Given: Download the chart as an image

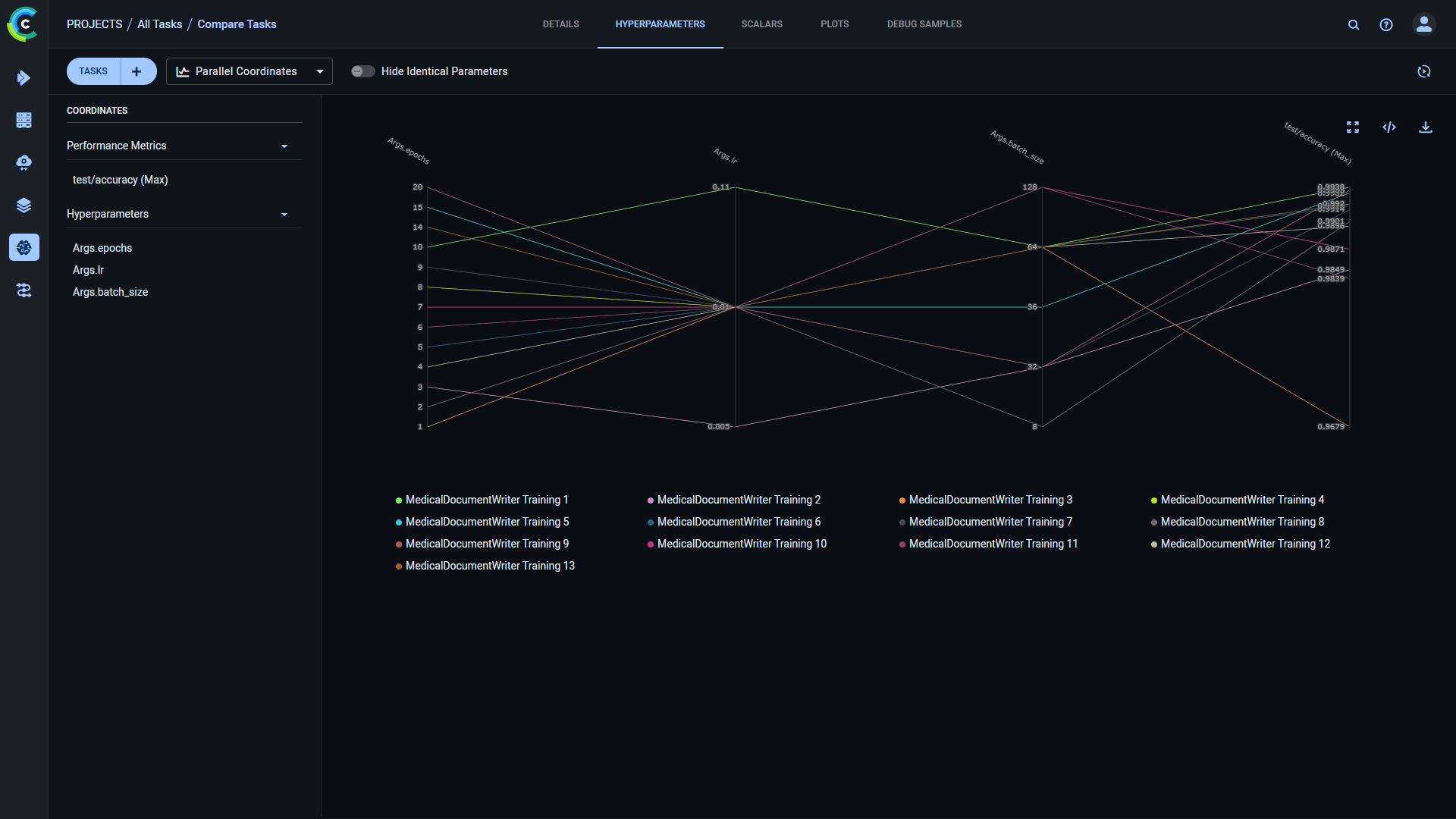Looking at the screenshot, I should click(1426, 127).
